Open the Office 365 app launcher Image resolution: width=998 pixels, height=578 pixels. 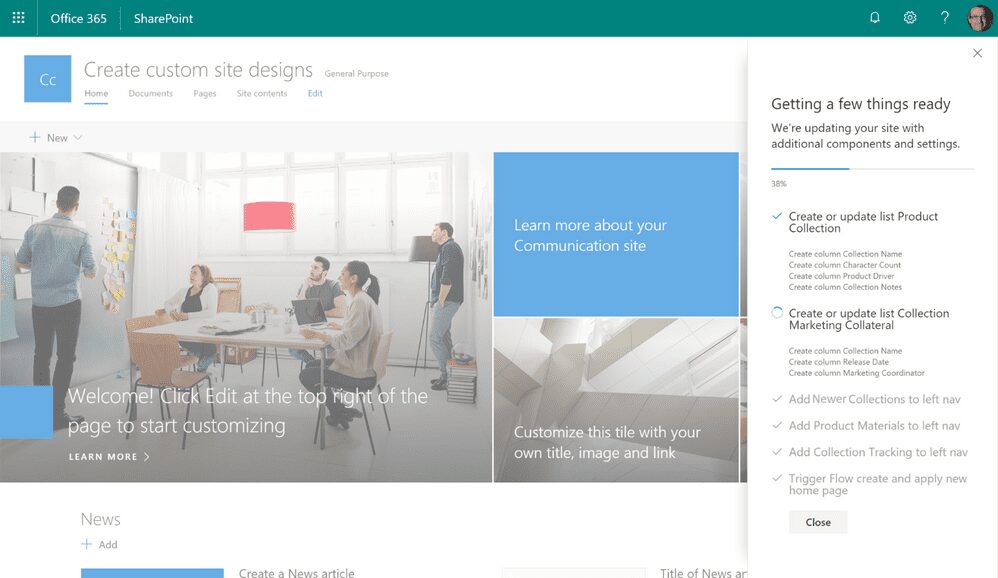[17, 17]
